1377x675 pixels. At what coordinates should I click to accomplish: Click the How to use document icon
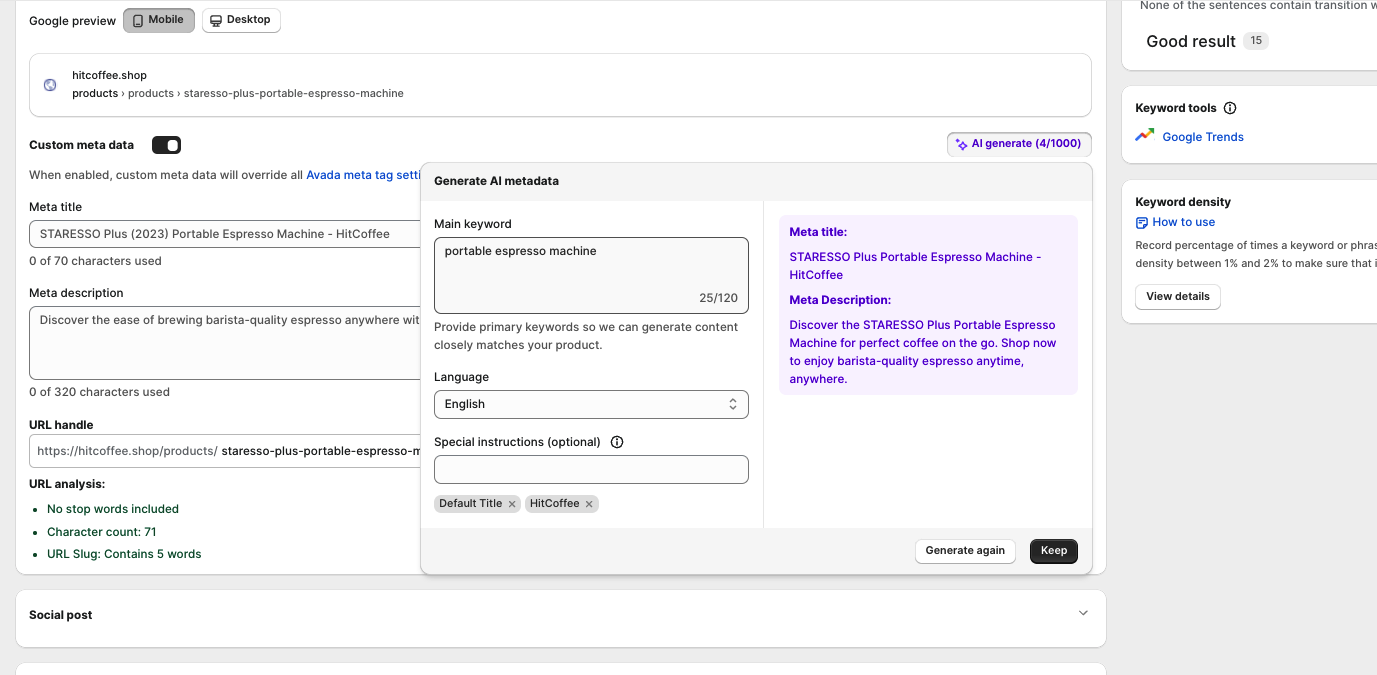click(1142, 222)
